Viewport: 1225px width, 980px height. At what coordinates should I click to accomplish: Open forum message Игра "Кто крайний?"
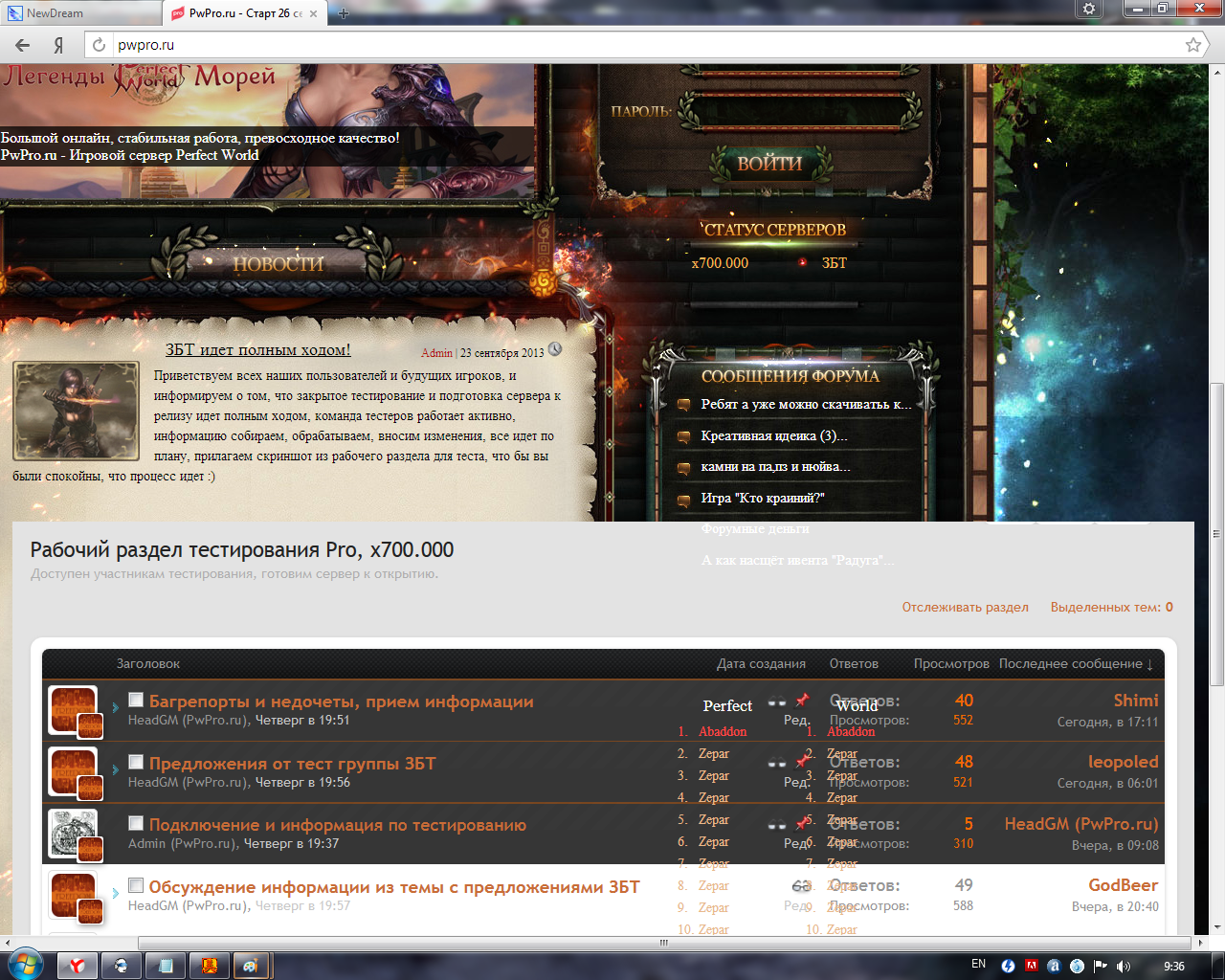[762, 499]
